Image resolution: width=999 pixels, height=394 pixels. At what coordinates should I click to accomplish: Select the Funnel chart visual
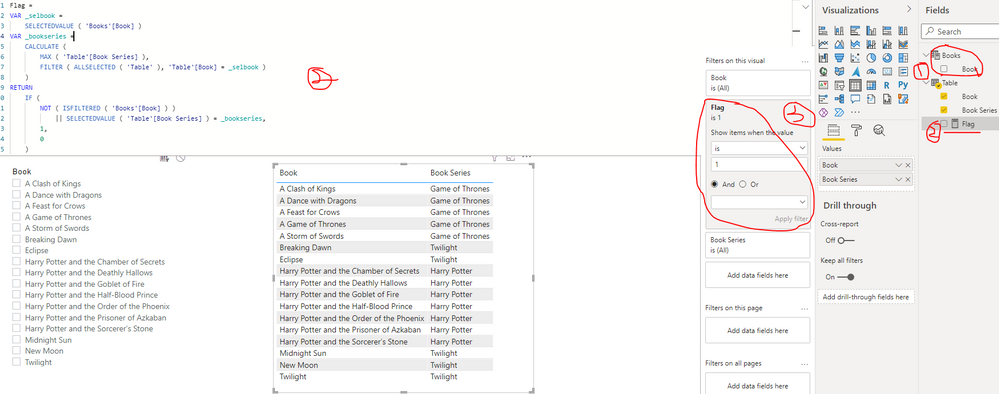(x=839, y=57)
